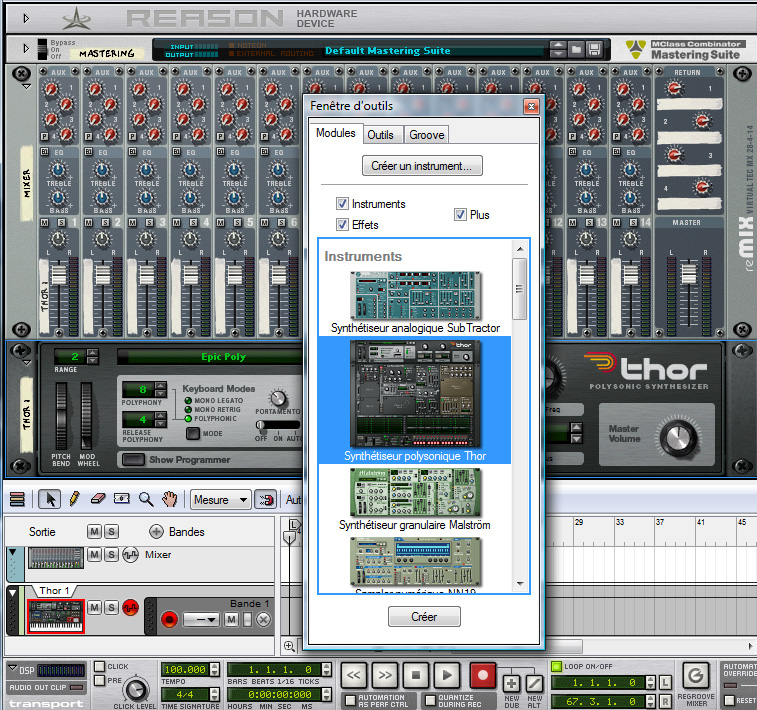The height and width of the screenshot is (710, 757).
Task: Enable the CLICK checkbox in transport
Action: [x=99, y=667]
